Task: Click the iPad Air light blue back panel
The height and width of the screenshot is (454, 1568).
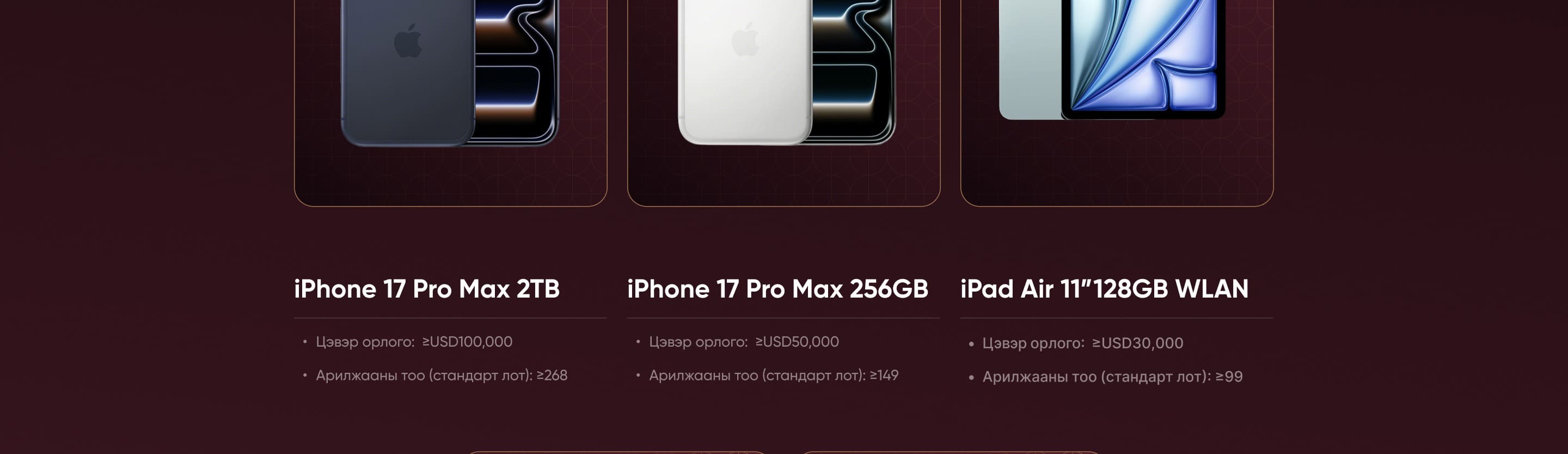Action: 1030,58
